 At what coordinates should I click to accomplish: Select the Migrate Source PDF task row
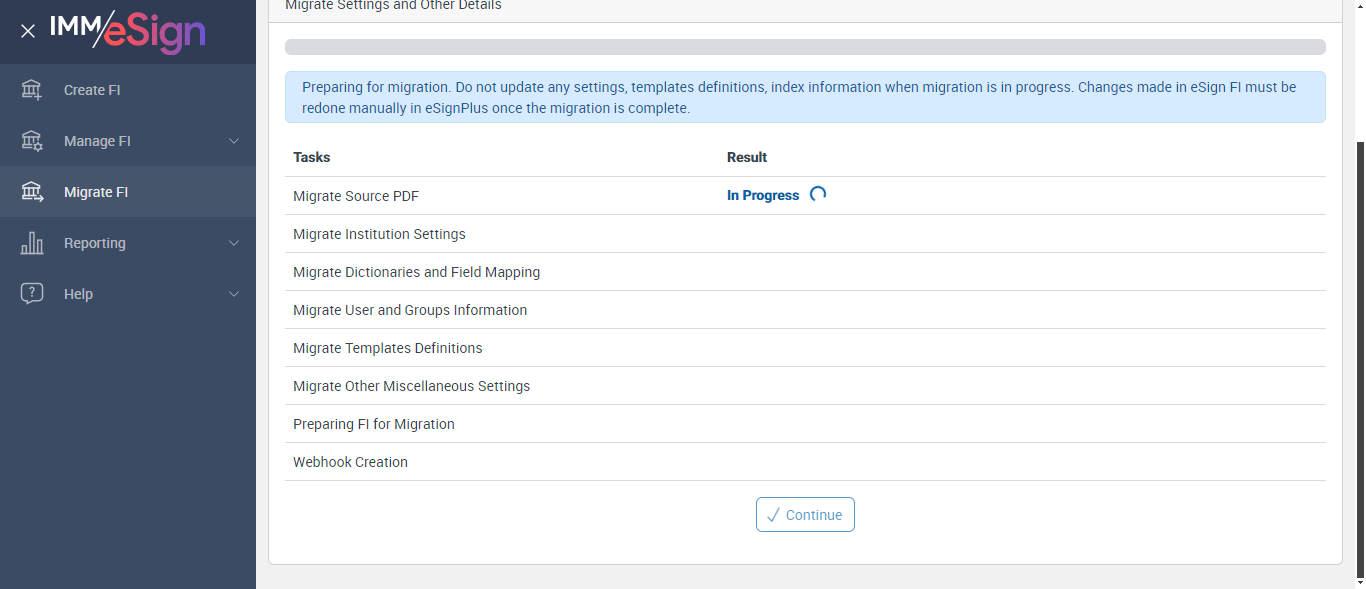pyautogui.click(x=356, y=196)
